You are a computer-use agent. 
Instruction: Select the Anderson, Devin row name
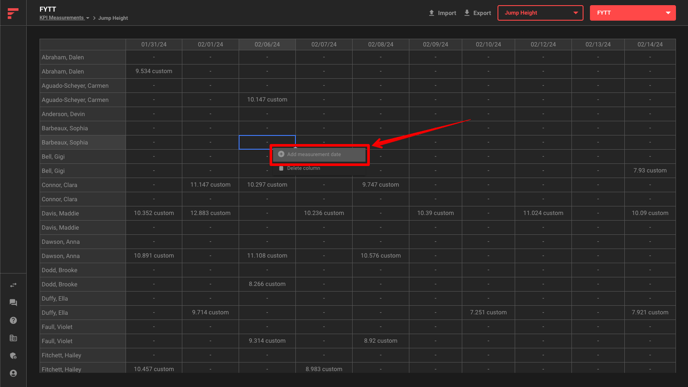click(x=82, y=114)
